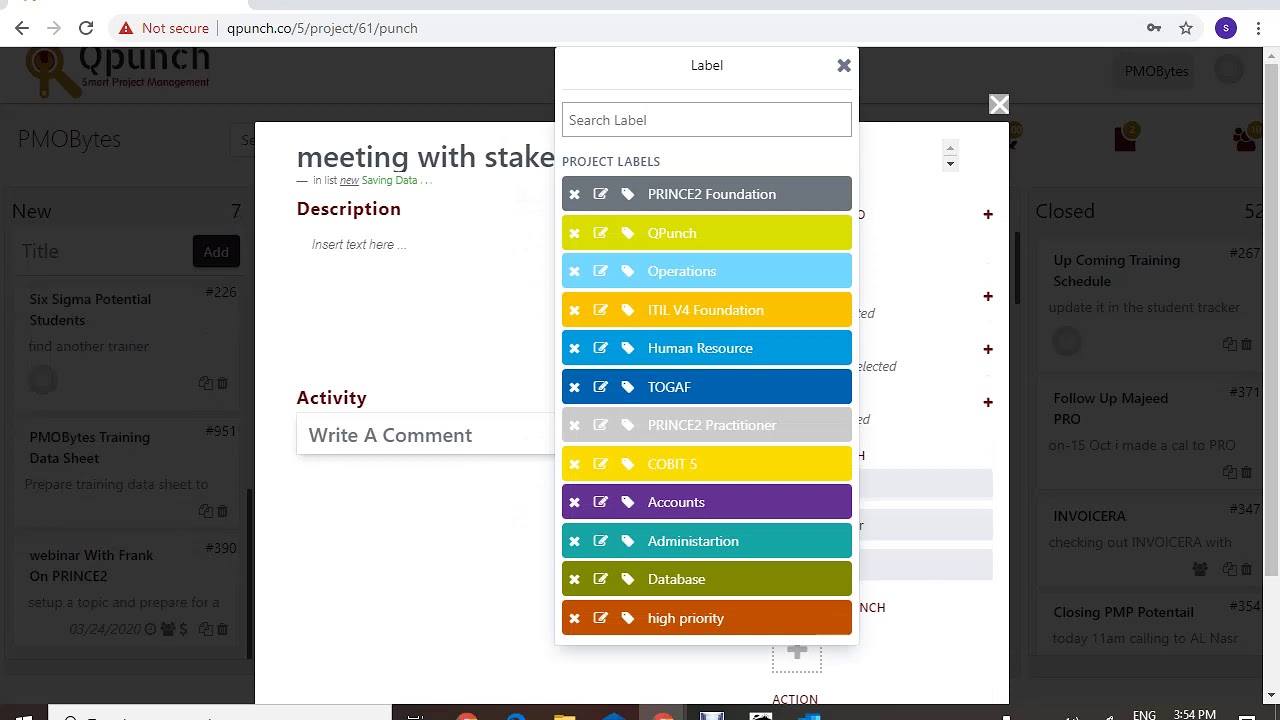Click the up arrow stepper in card modal
Image resolution: width=1280 pixels, height=720 pixels.
point(950,147)
